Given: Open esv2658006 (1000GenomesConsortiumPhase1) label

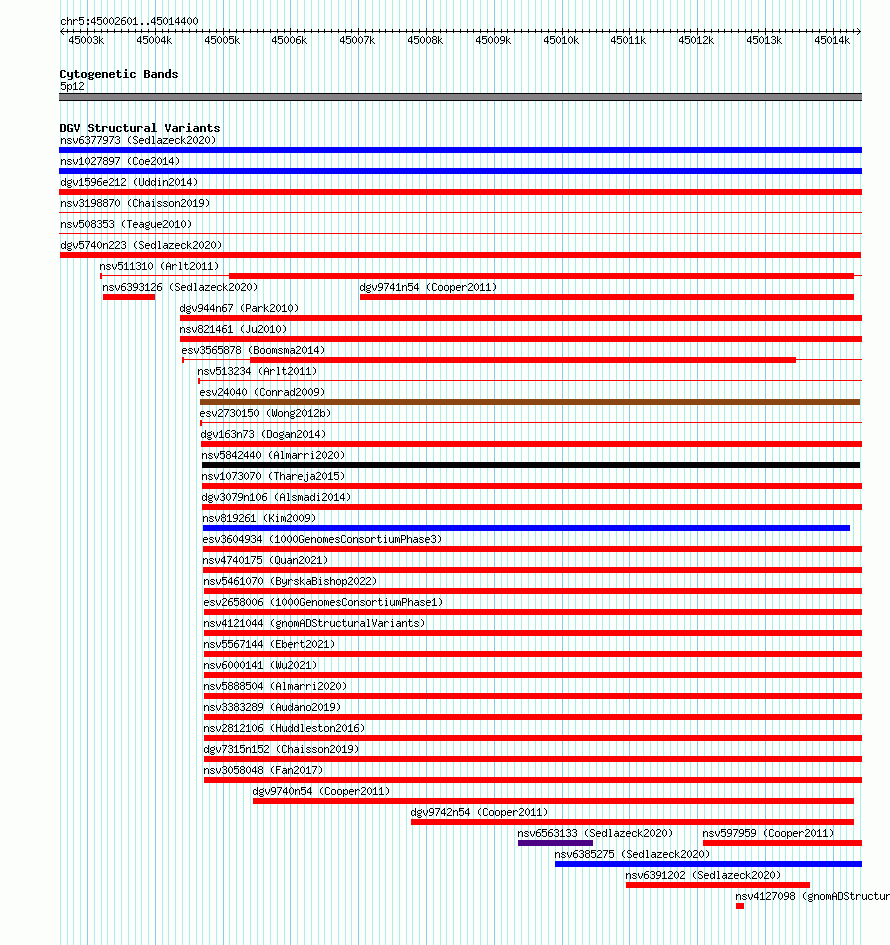Looking at the screenshot, I should coord(324,603).
